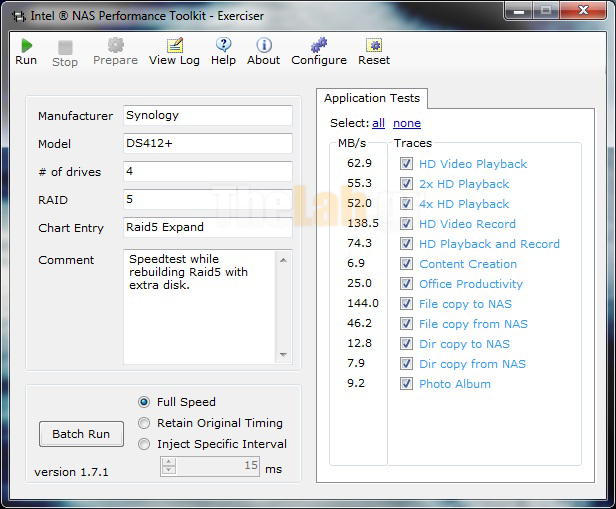Click the comment box scroll down arrow
This screenshot has height=509, width=616.
click(283, 355)
